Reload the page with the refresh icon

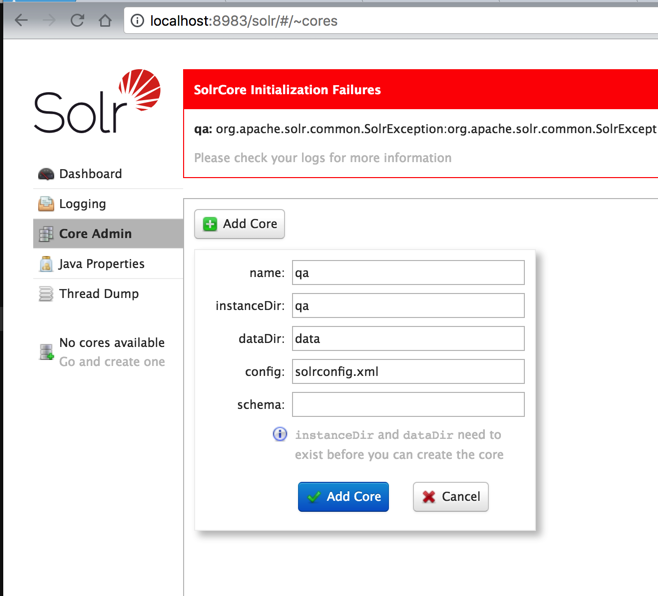[77, 20]
